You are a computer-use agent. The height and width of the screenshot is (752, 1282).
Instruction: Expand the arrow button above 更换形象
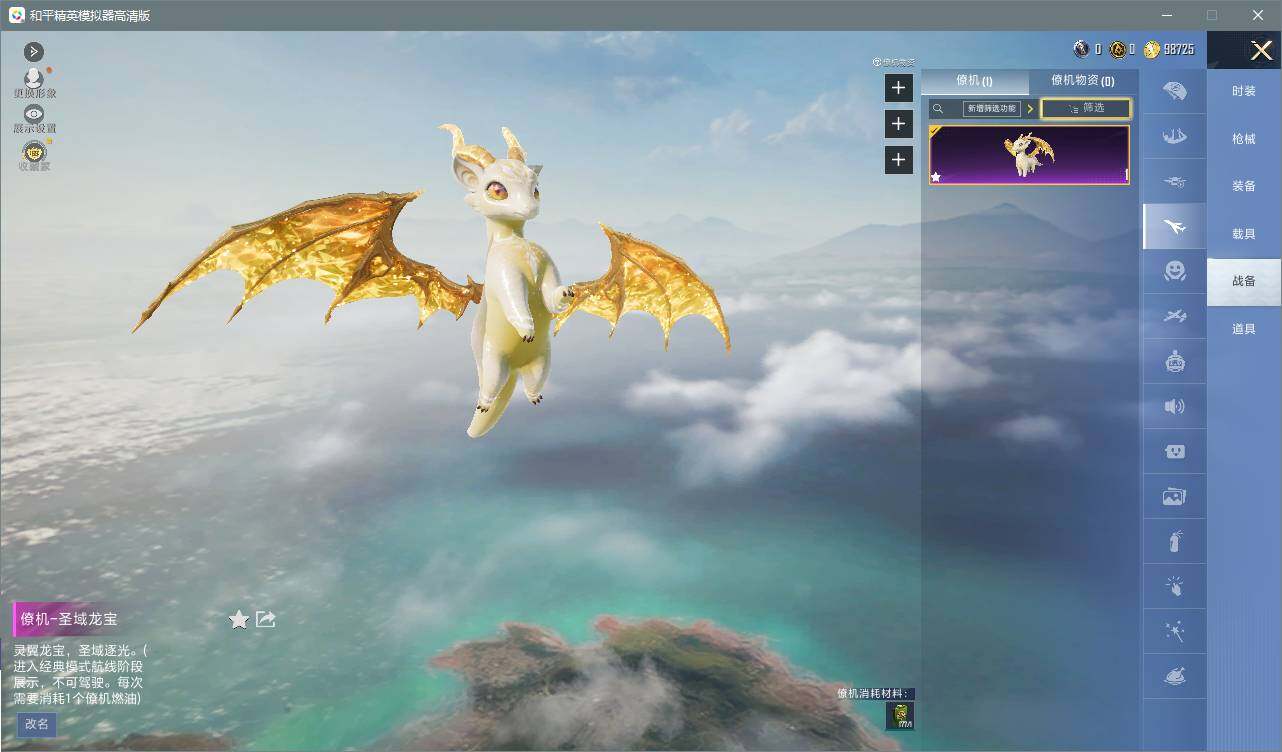34,51
